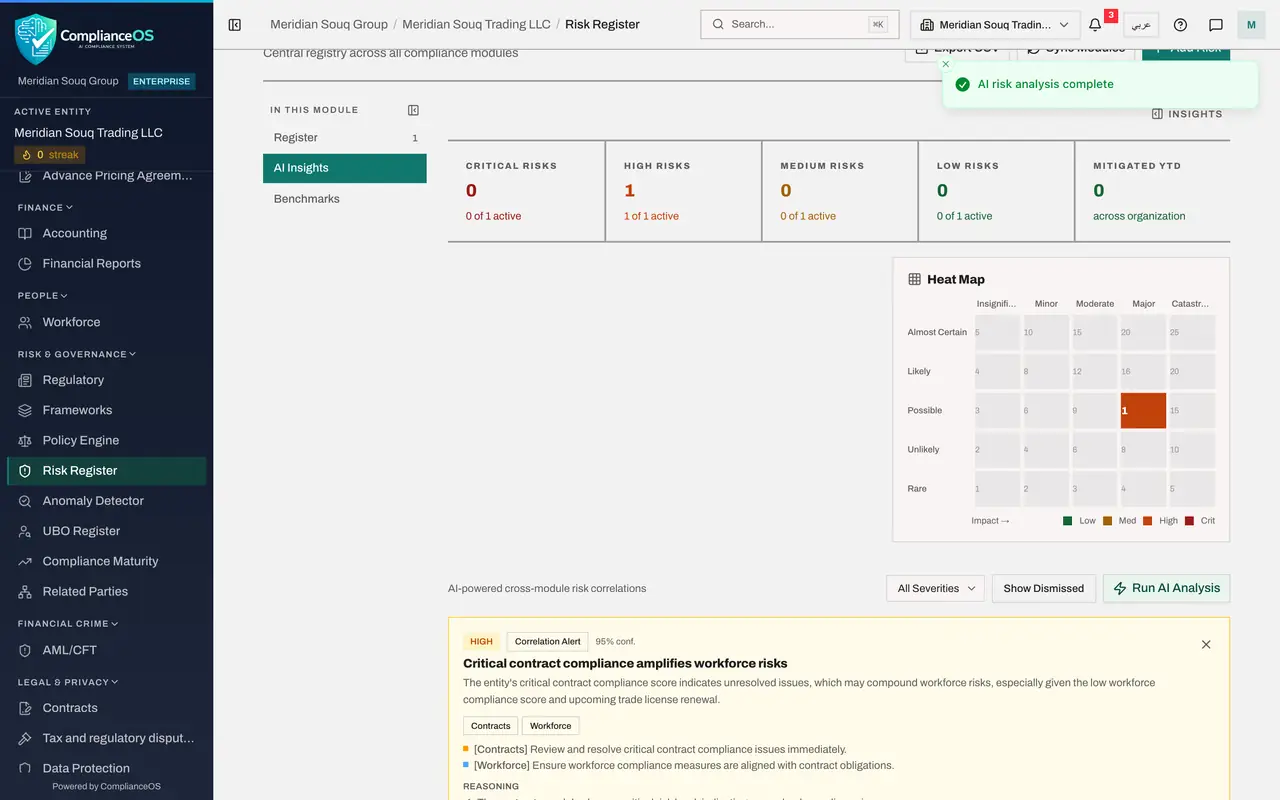Collapse the Financial Crime section
The height and width of the screenshot is (800, 1280).
tap(68, 624)
